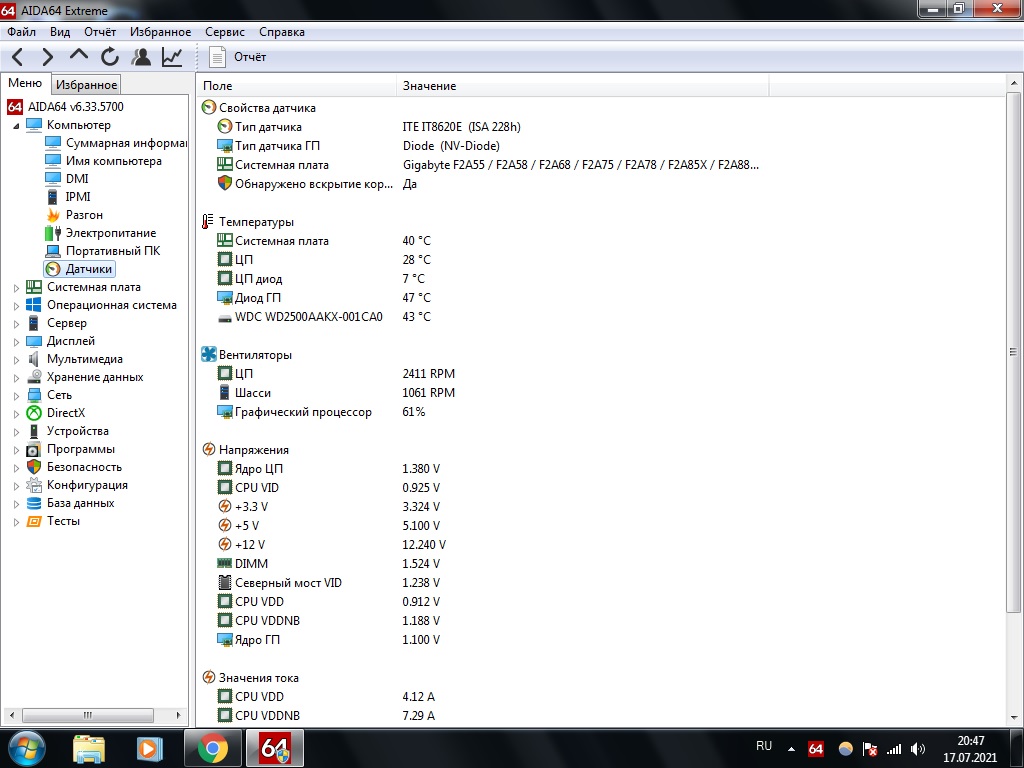Click the База данных database icon

point(34,504)
